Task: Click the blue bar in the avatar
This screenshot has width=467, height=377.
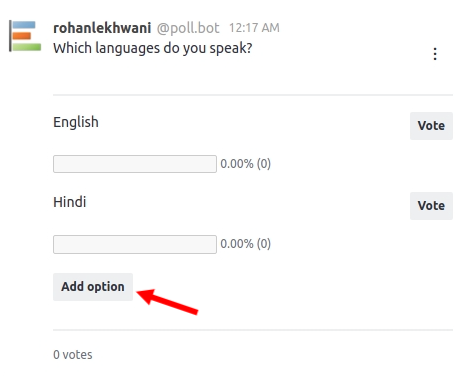Action: point(24,25)
